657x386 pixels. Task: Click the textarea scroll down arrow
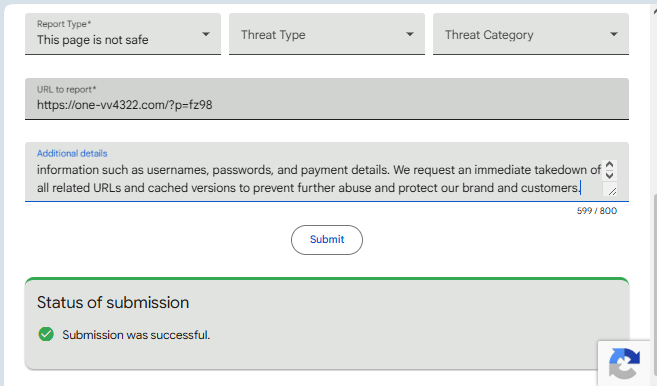610,175
